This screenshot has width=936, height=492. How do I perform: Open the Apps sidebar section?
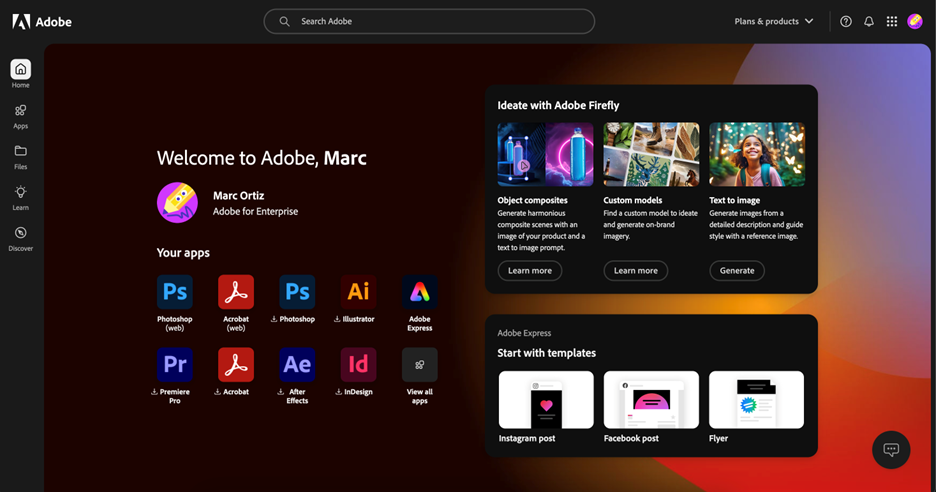point(20,116)
